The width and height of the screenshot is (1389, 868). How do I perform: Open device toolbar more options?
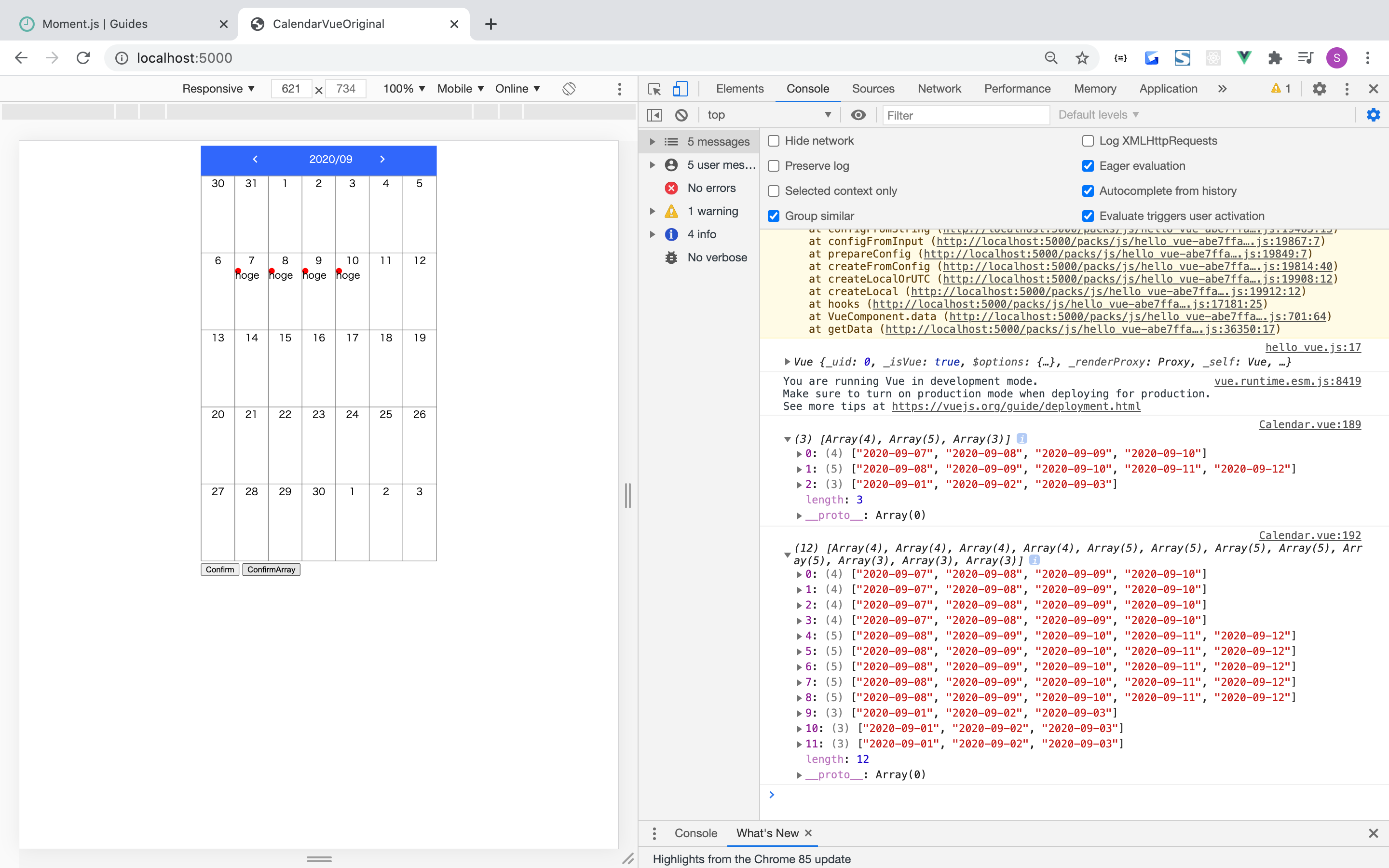(619, 88)
